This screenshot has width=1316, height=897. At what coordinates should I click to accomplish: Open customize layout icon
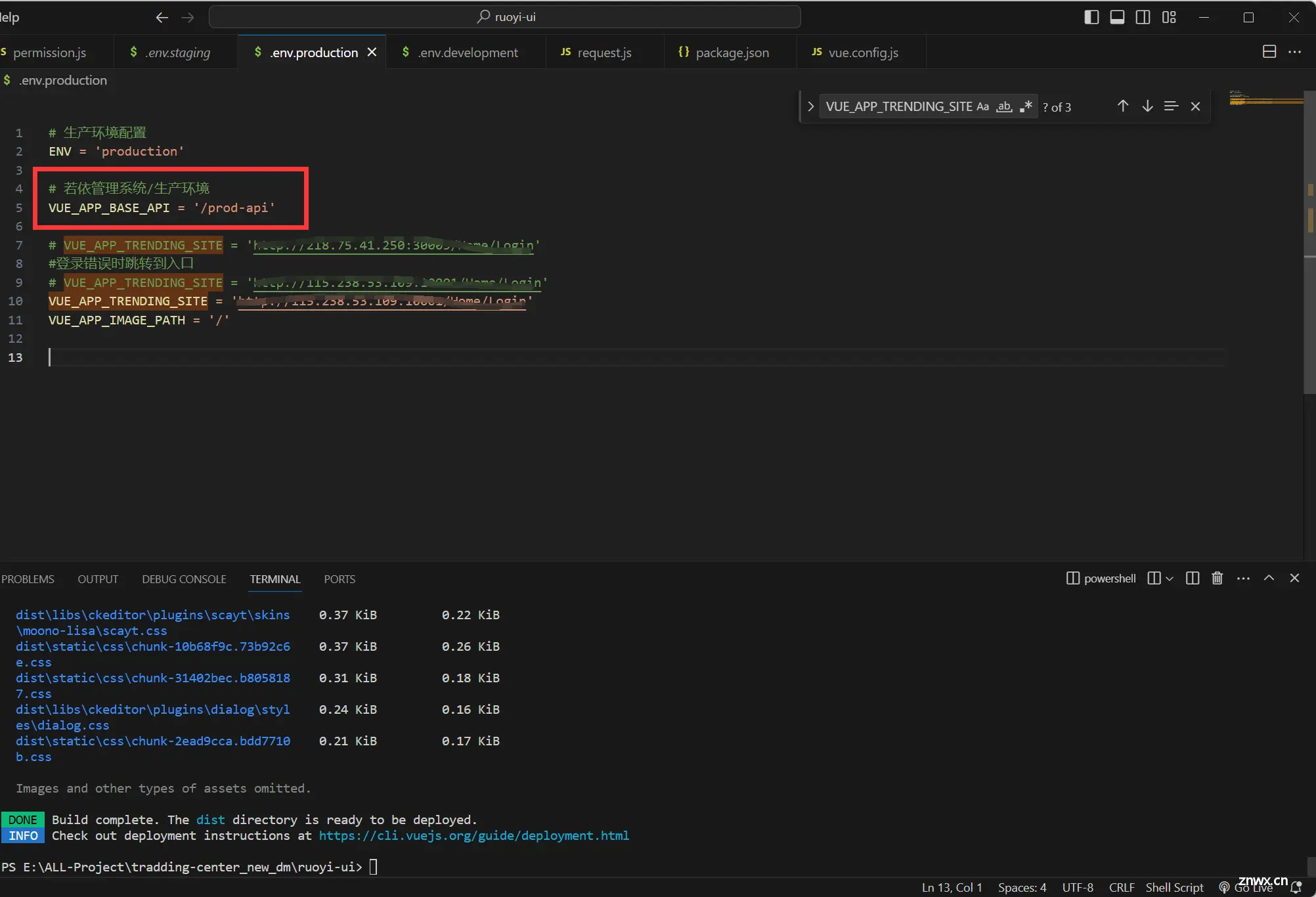click(x=1169, y=17)
